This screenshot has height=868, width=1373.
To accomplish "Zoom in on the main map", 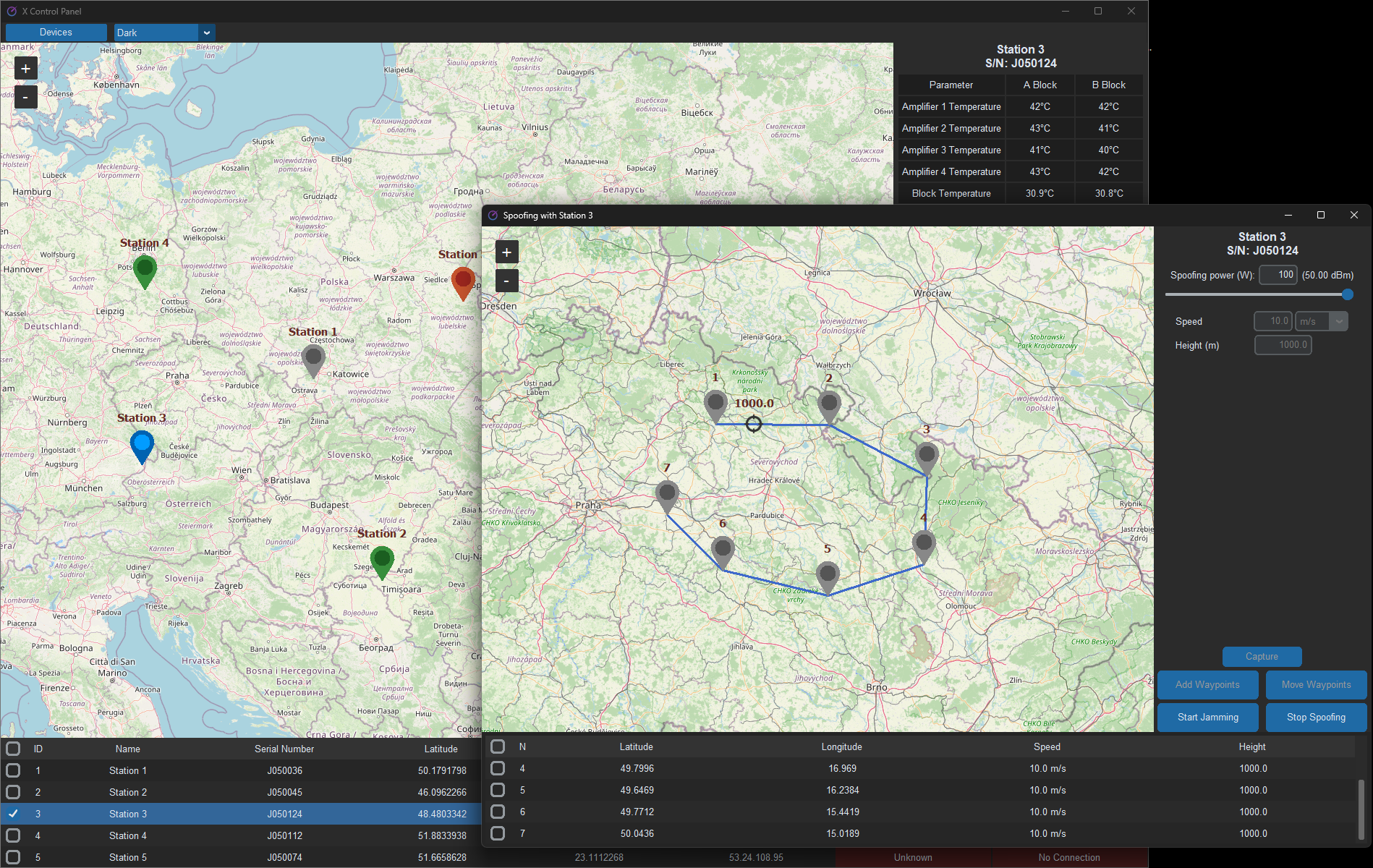I will tap(25, 69).
